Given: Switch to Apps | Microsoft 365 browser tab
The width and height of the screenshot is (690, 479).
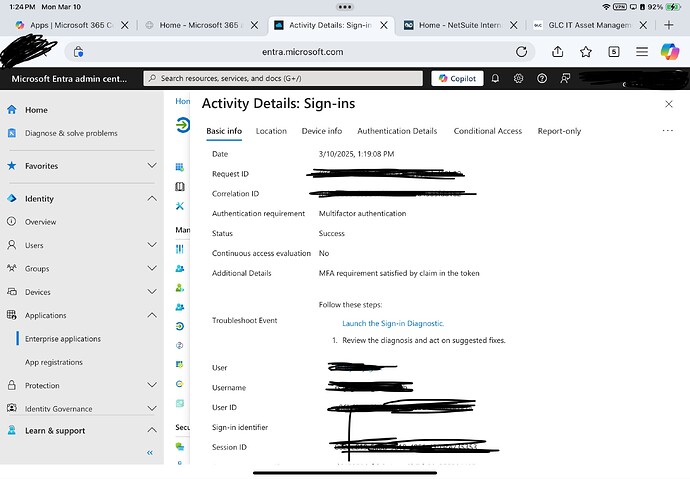Looking at the screenshot, I should coord(71,25).
